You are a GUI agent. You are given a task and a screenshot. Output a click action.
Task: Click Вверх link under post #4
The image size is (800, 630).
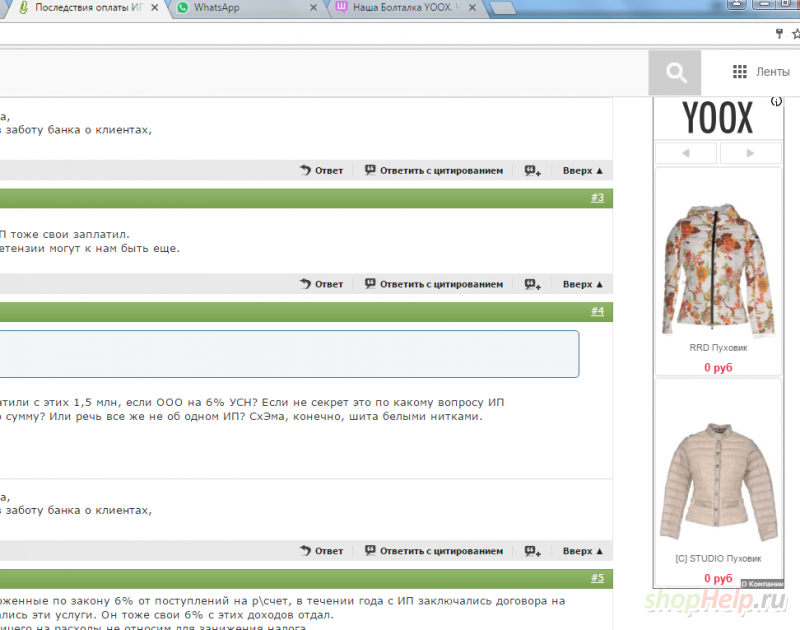click(x=583, y=551)
